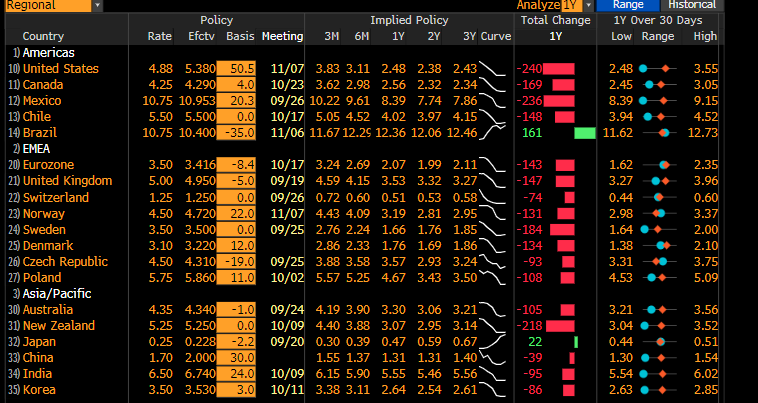Click the Japan curve sparkline

click(x=492, y=341)
